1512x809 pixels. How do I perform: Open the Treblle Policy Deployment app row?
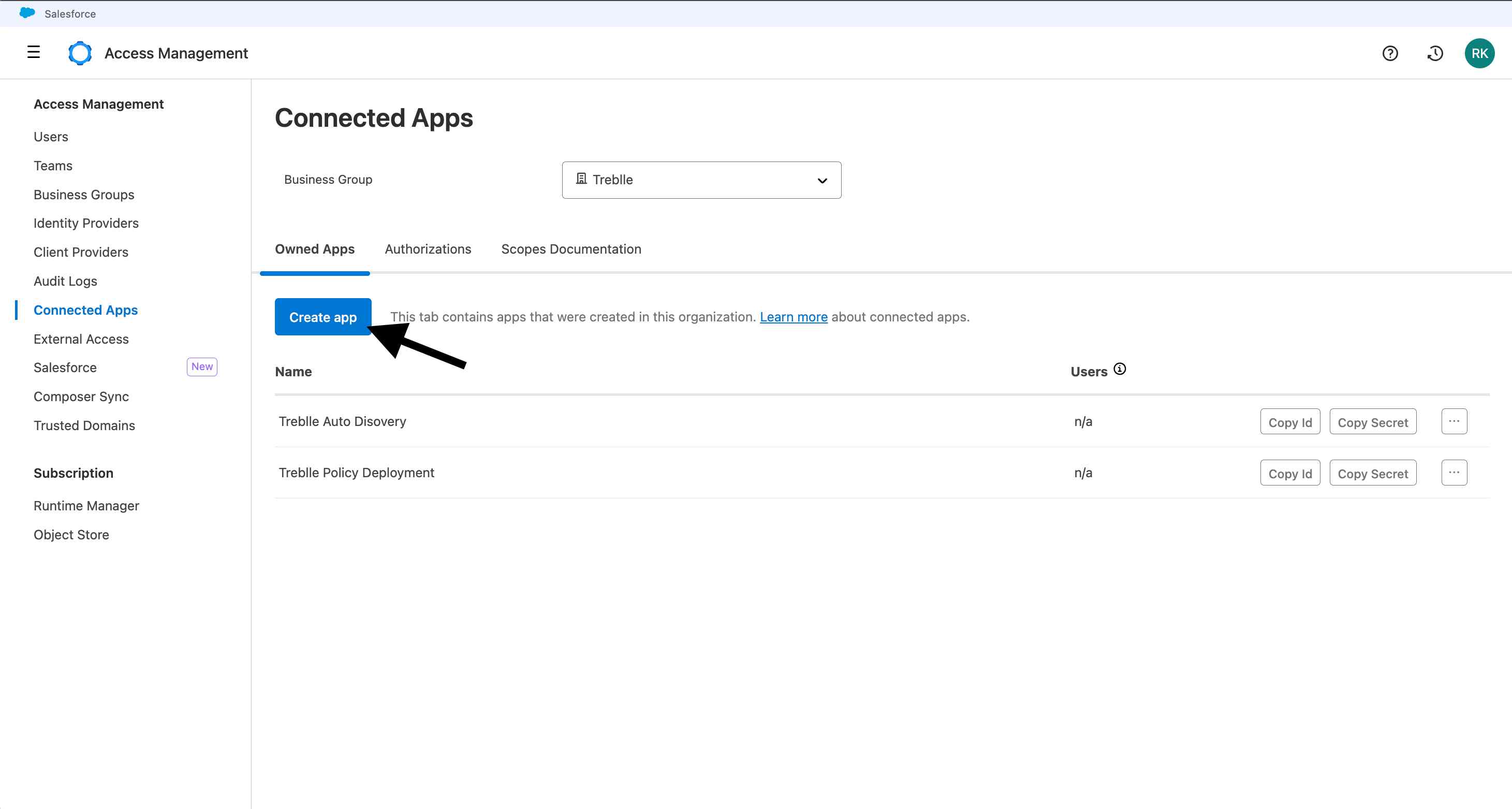click(356, 473)
